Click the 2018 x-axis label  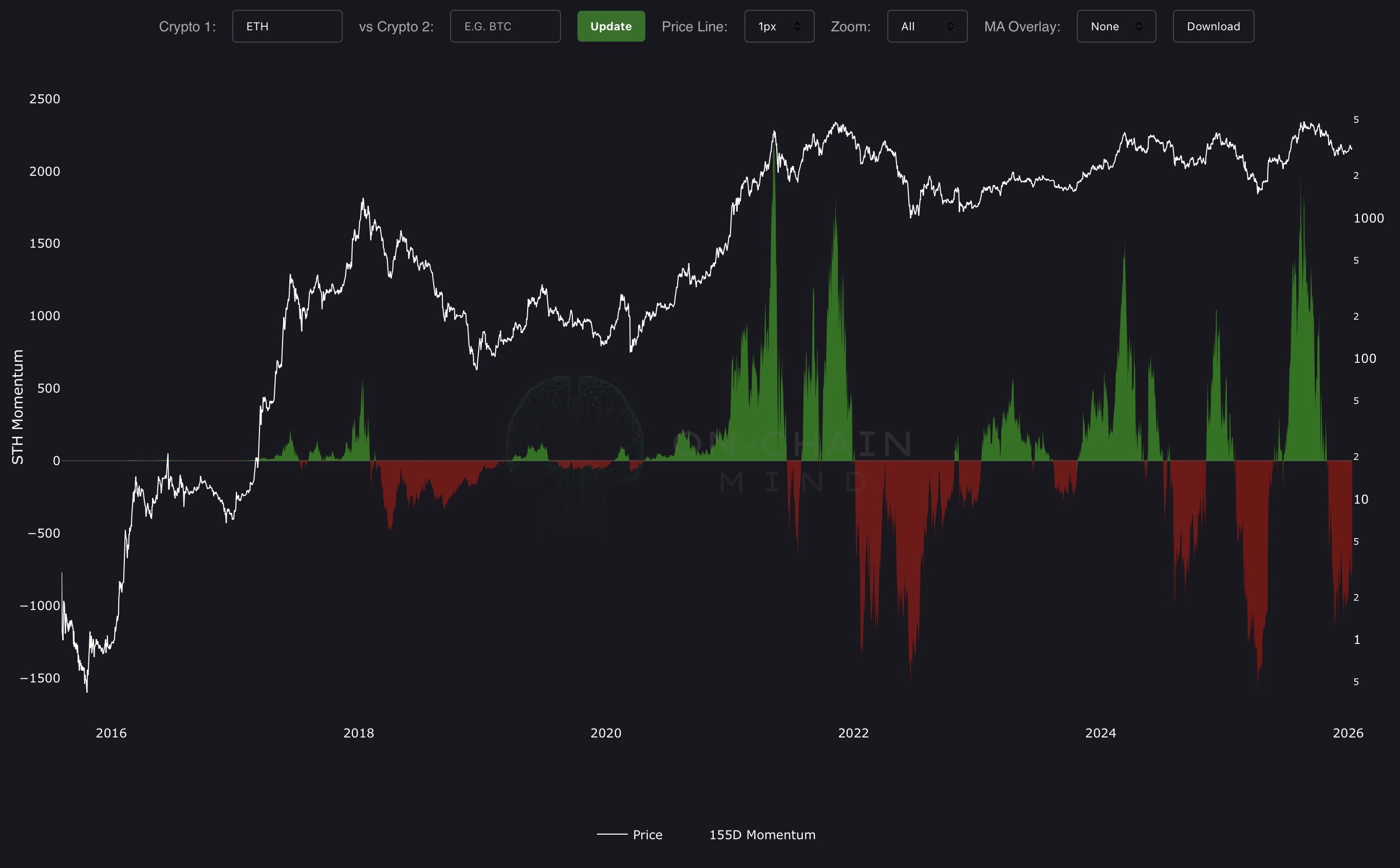pyautogui.click(x=358, y=733)
